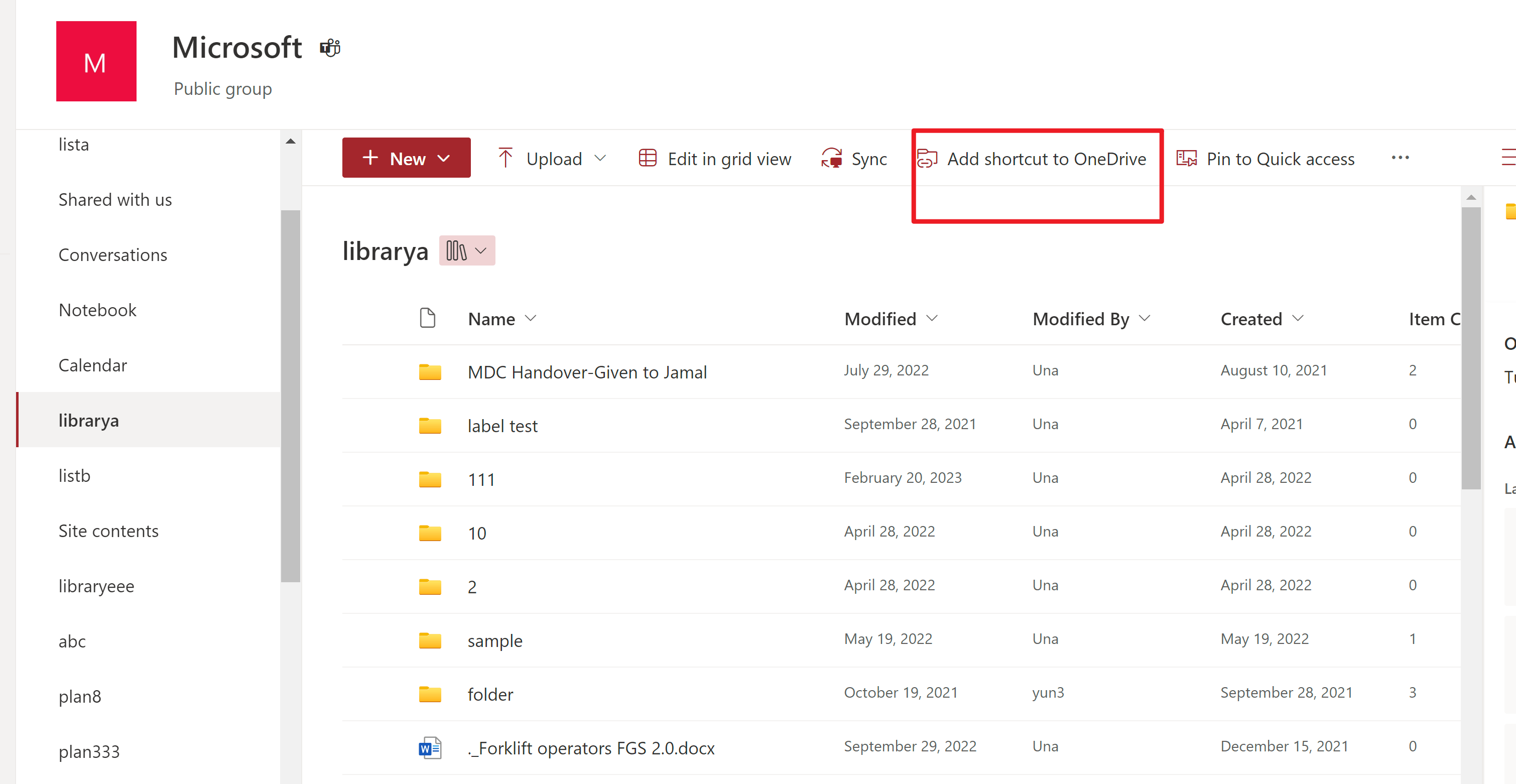The height and width of the screenshot is (784, 1516).
Task: Click Pin to Quick access button
Action: point(1266,158)
